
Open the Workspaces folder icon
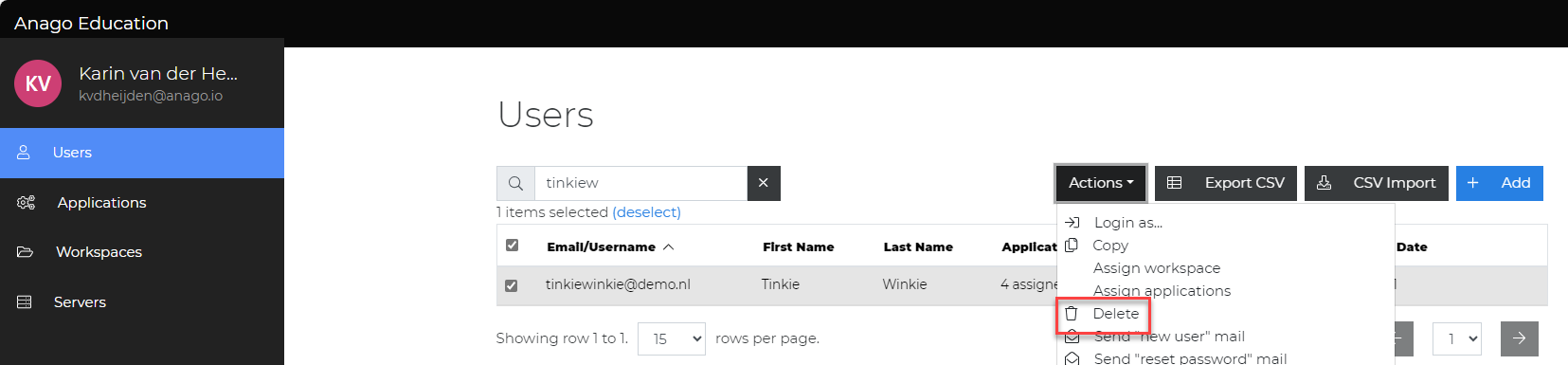26,252
